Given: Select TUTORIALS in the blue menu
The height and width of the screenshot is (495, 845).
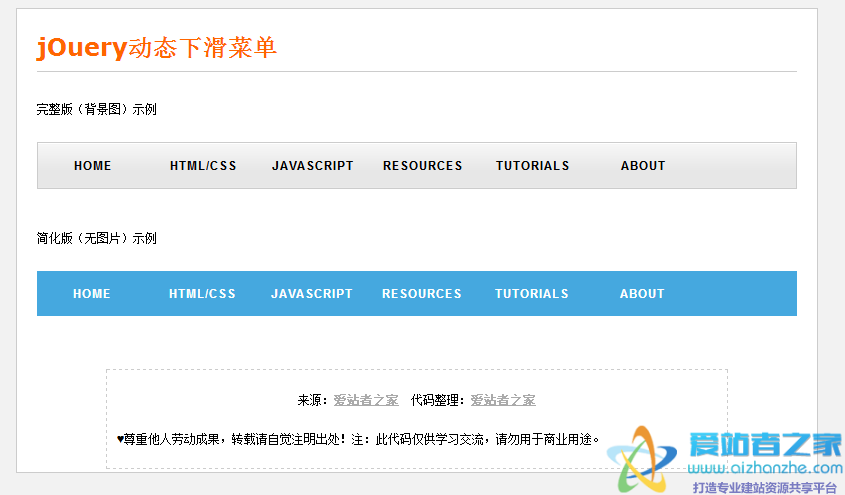Looking at the screenshot, I should click(x=531, y=294).
